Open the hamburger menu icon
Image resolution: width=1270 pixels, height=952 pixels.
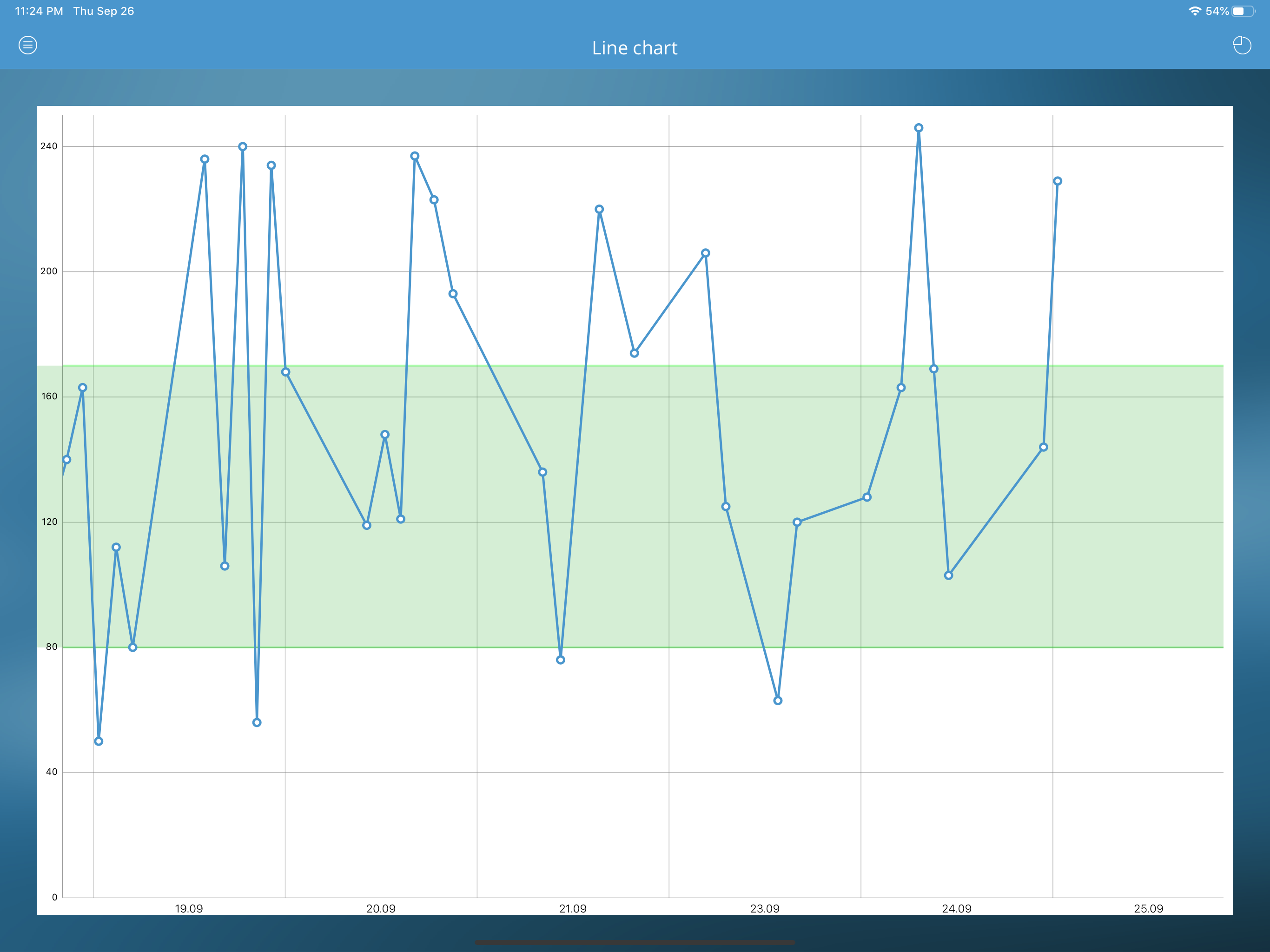pos(27,46)
